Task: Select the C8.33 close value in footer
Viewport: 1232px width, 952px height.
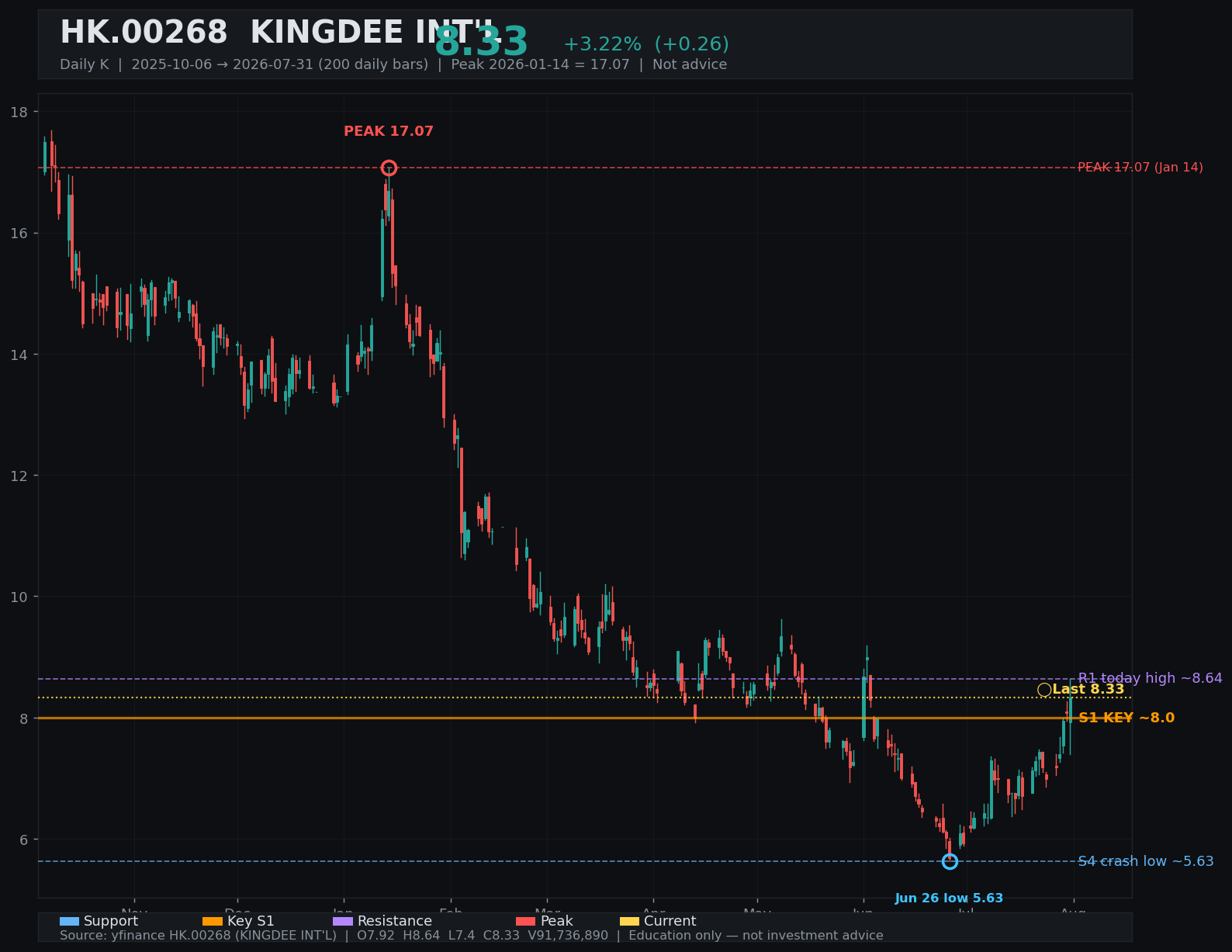Action: 501,936
